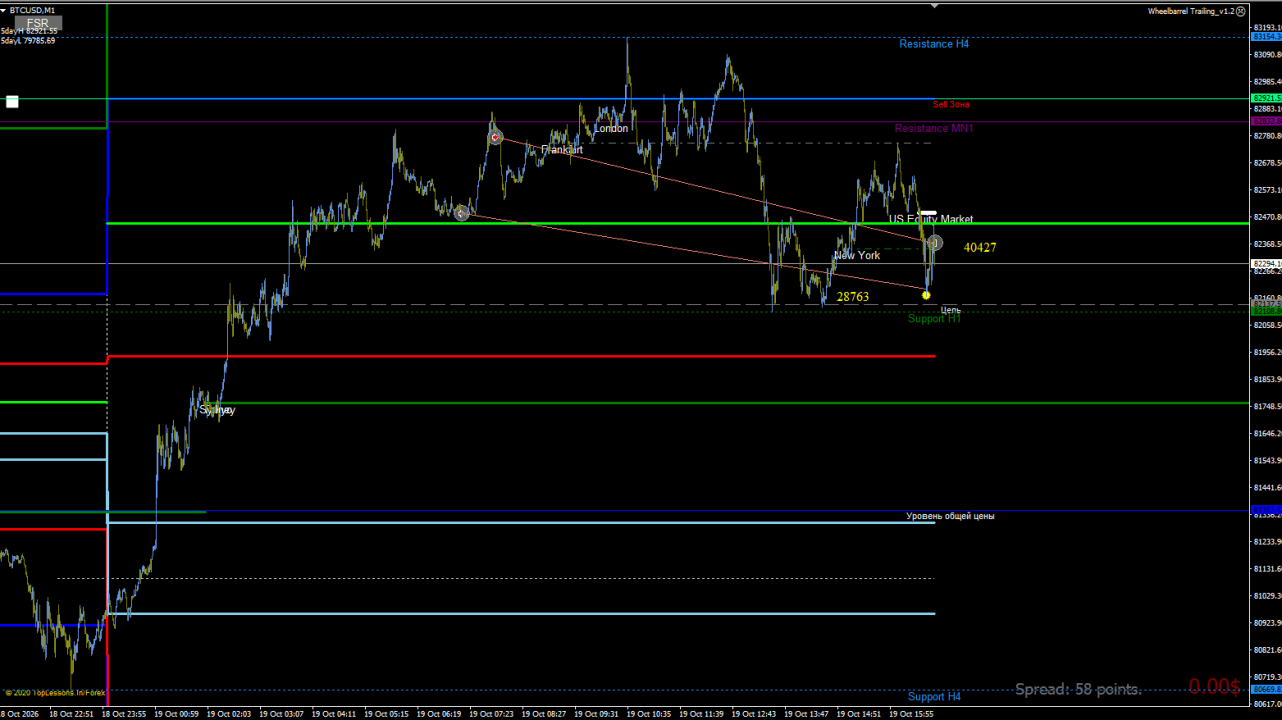
Task: Click the sad-face Expert Advisor status icon
Action: 1240,11
